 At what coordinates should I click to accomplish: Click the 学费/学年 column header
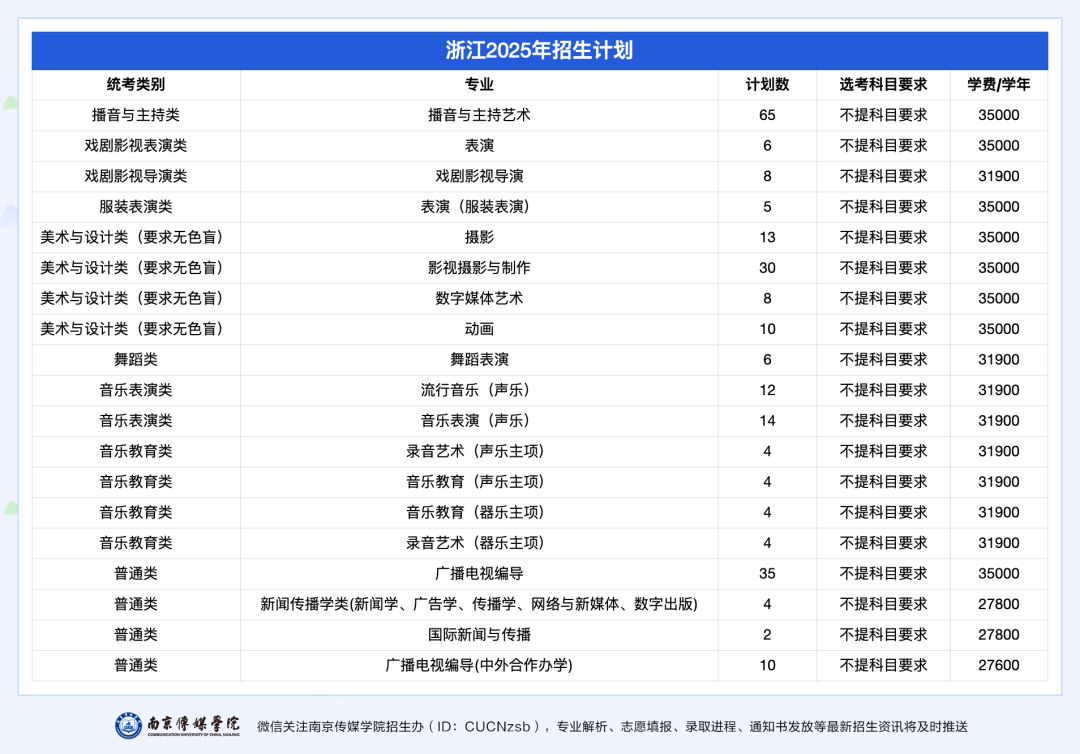[999, 85]
